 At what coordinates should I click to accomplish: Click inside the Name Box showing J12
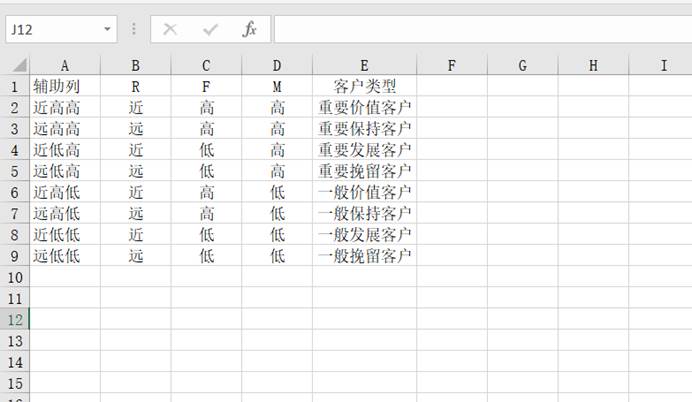click(x=53, y=29)
